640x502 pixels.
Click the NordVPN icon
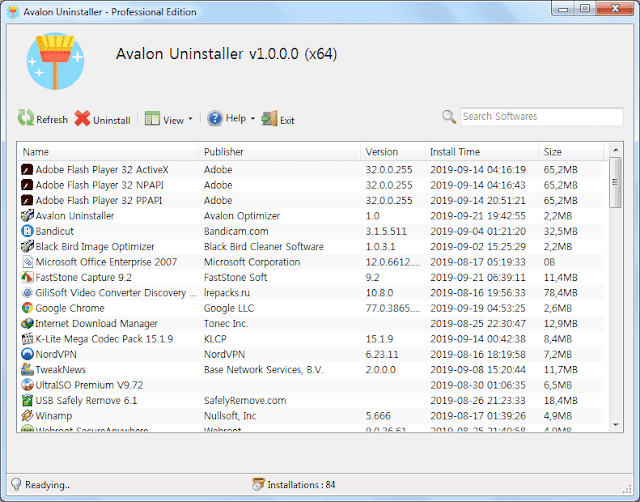(27, 354)
